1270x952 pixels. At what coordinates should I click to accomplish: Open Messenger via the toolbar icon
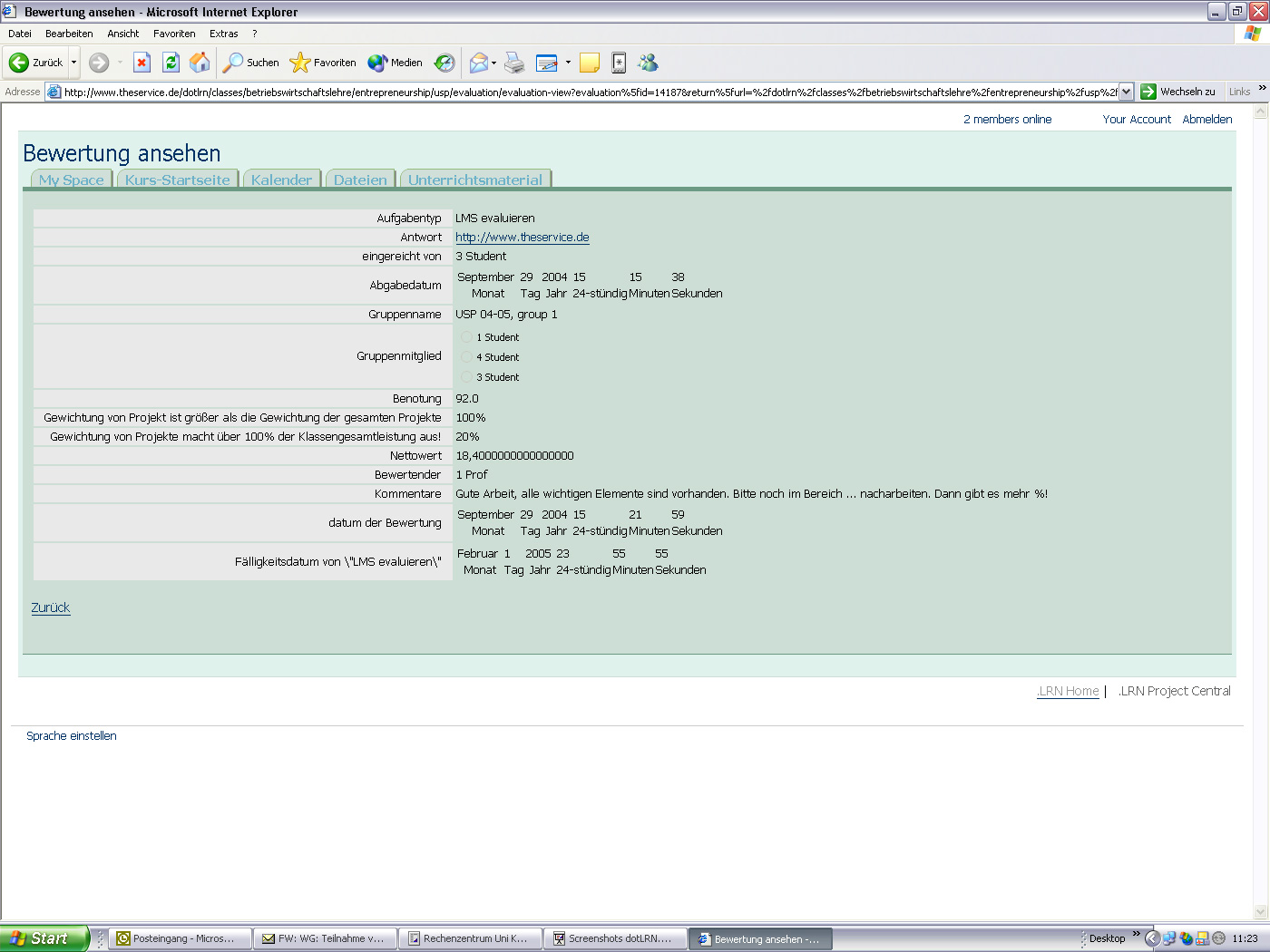point(648,63)
